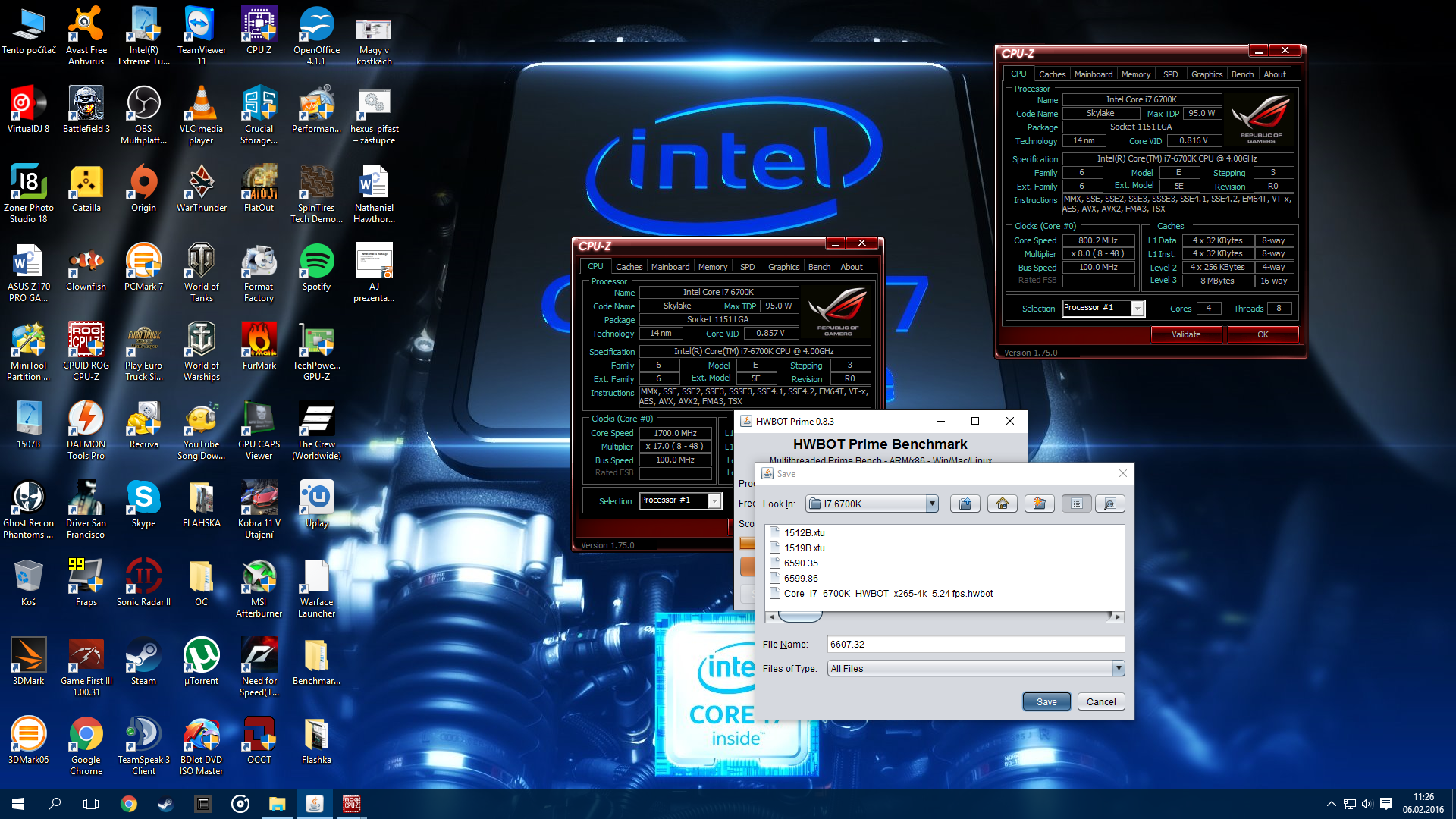Create new folder in Save dialog
The width and height of the screenshot is (1456, 819).
(x=1040, y=504)
